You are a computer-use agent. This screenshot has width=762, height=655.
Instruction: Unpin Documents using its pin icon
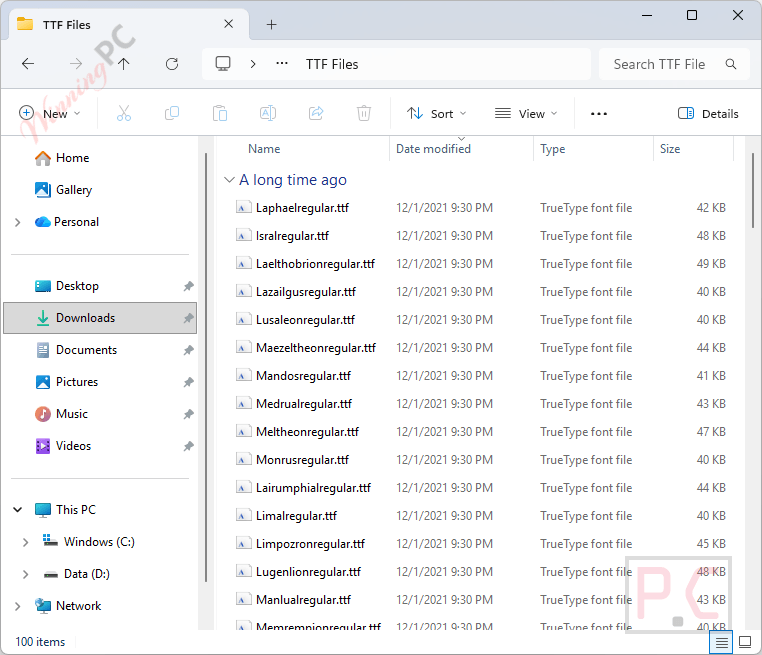coord(189,350)
